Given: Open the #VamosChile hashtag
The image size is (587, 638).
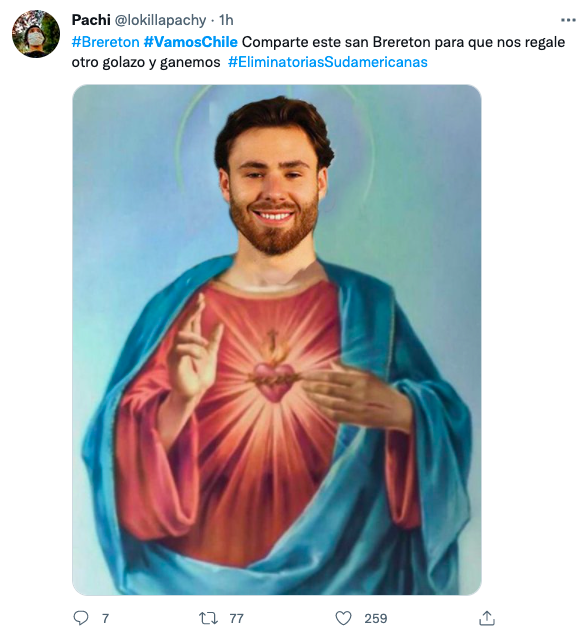Looking at the screenshot, I should point(191,42).
